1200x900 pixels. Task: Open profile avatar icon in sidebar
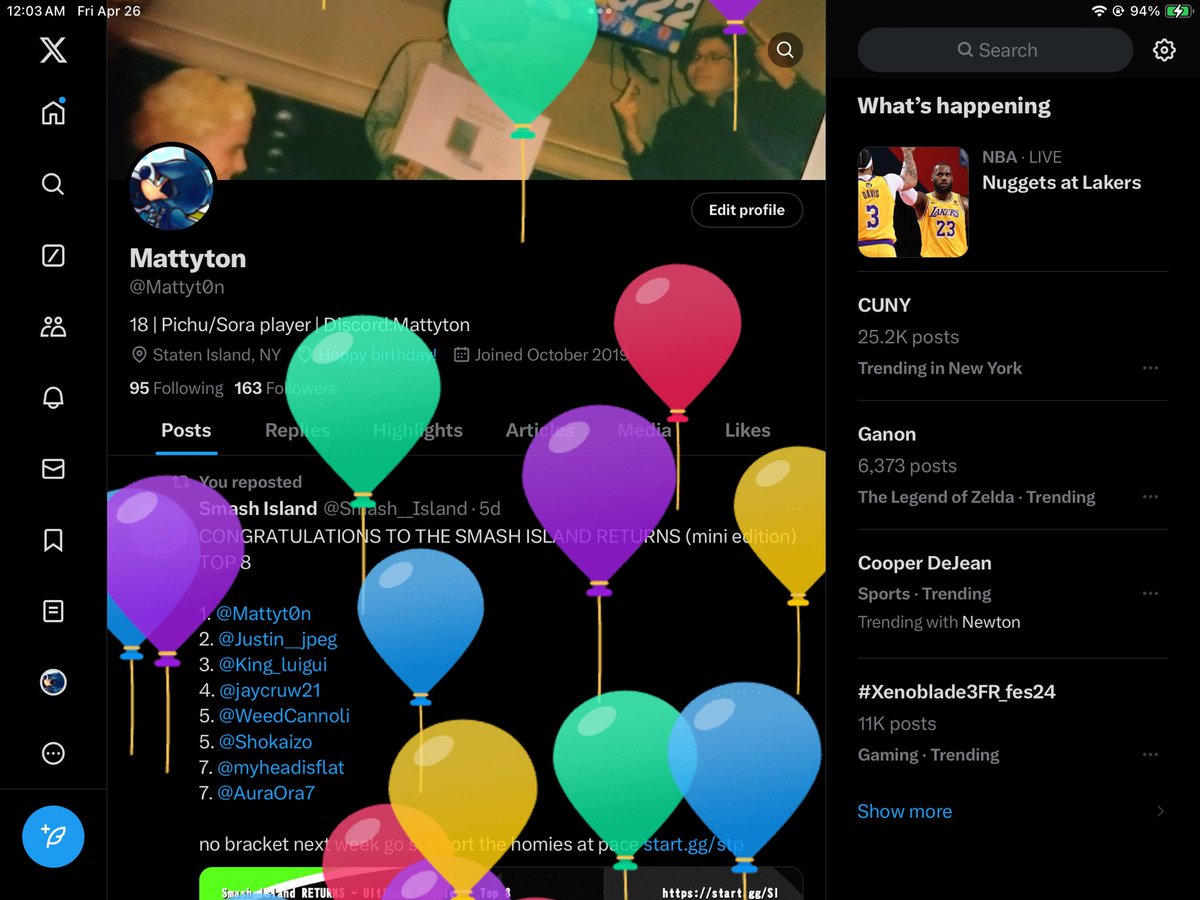pyautogui.click(x=53, y=683)
